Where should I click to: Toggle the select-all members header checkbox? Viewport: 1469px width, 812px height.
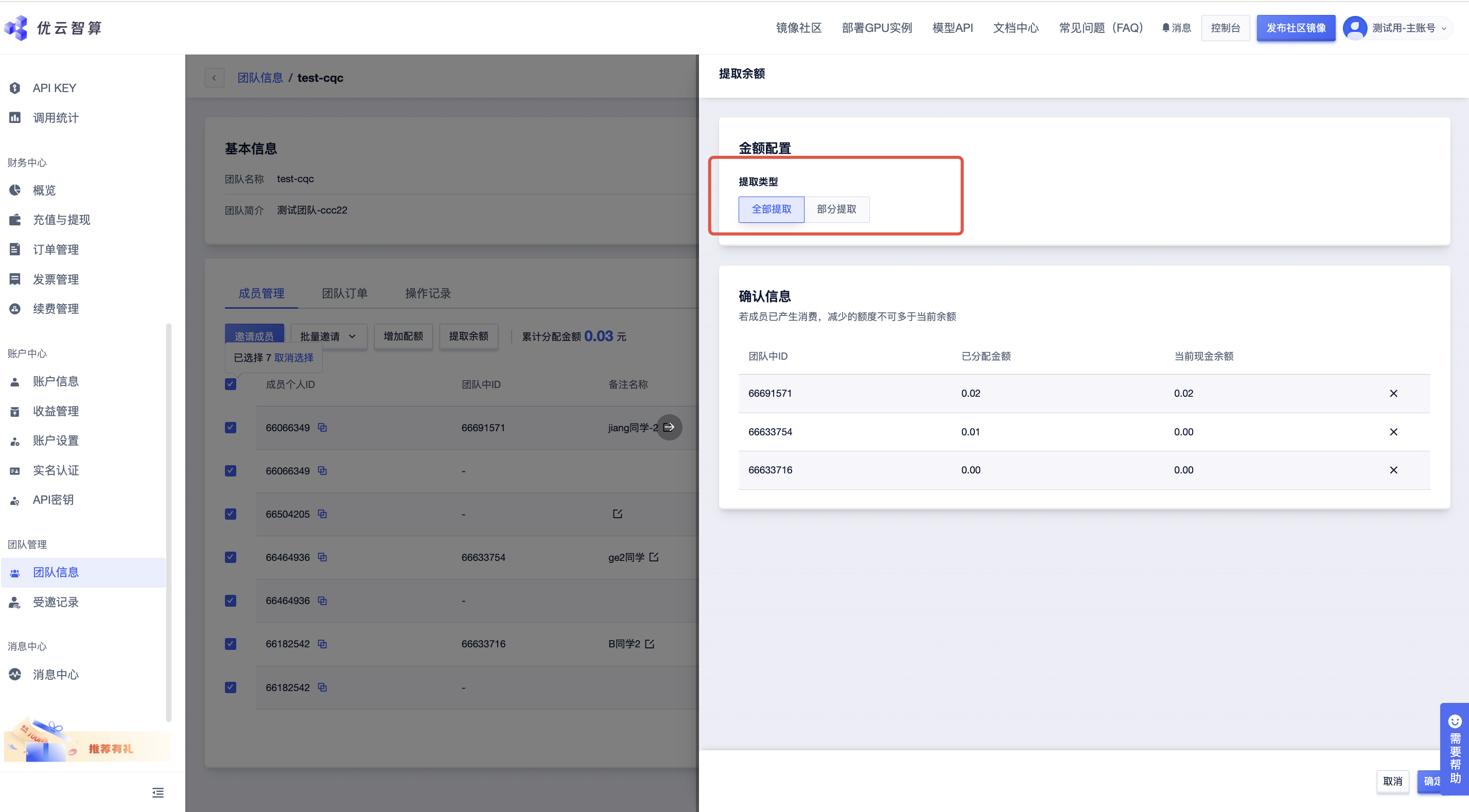point(231,384)
